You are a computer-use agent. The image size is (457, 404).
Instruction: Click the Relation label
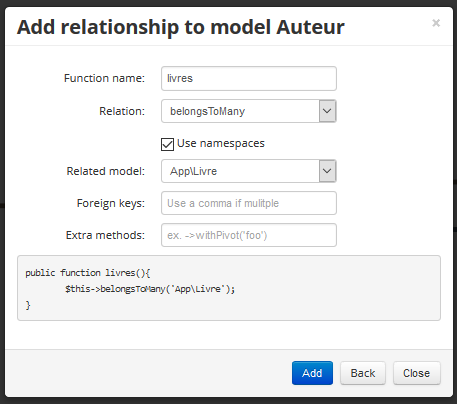tap(122, 111)
